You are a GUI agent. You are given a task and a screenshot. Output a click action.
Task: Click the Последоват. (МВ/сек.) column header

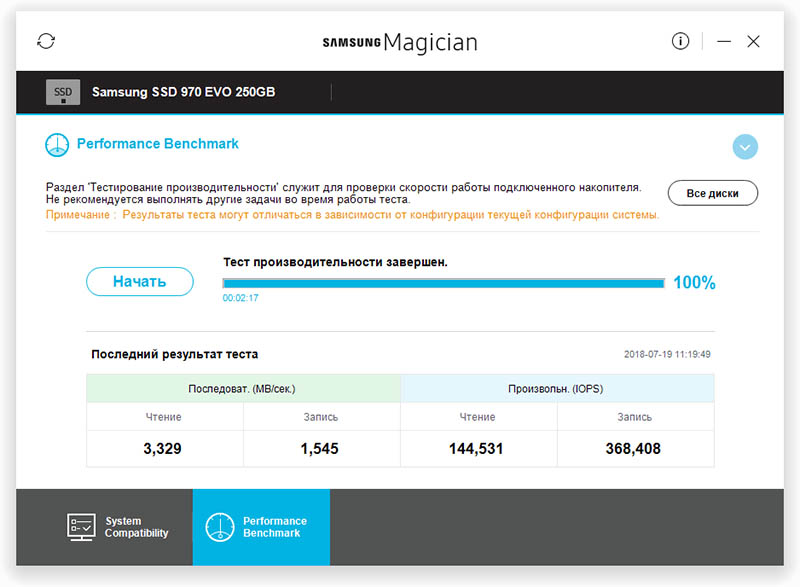243,389
